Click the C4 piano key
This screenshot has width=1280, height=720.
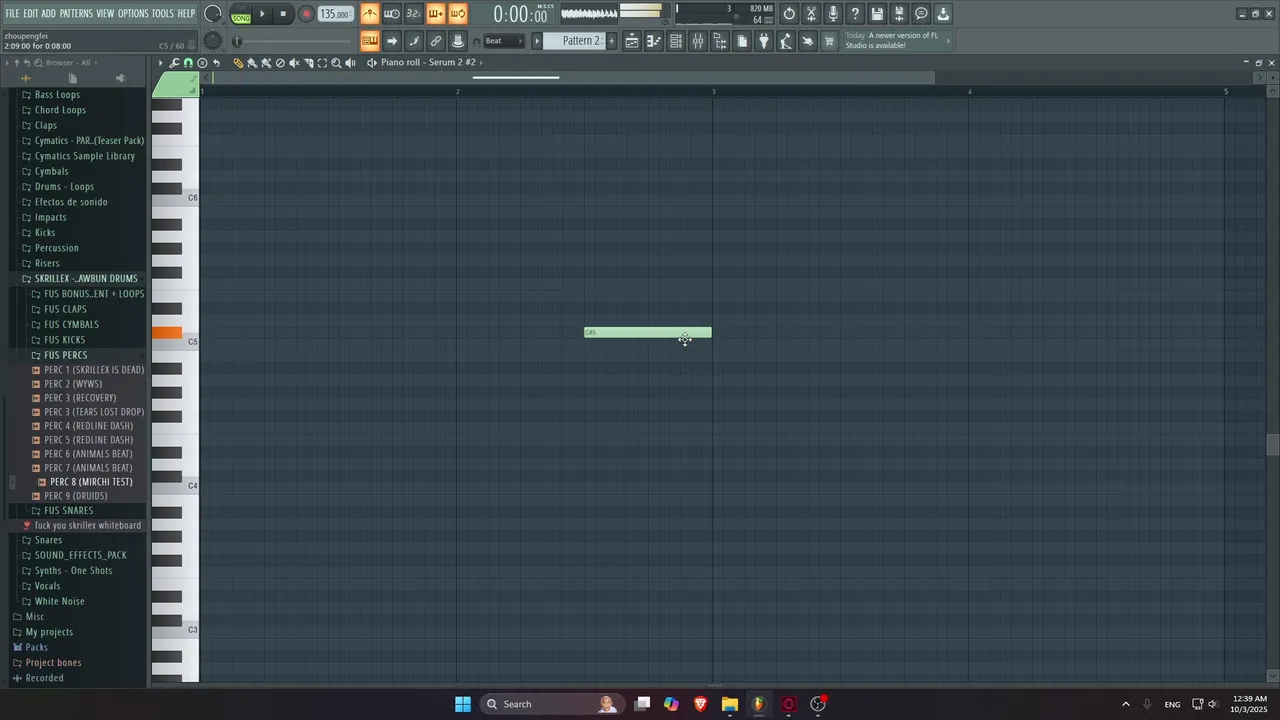[176, 486]
